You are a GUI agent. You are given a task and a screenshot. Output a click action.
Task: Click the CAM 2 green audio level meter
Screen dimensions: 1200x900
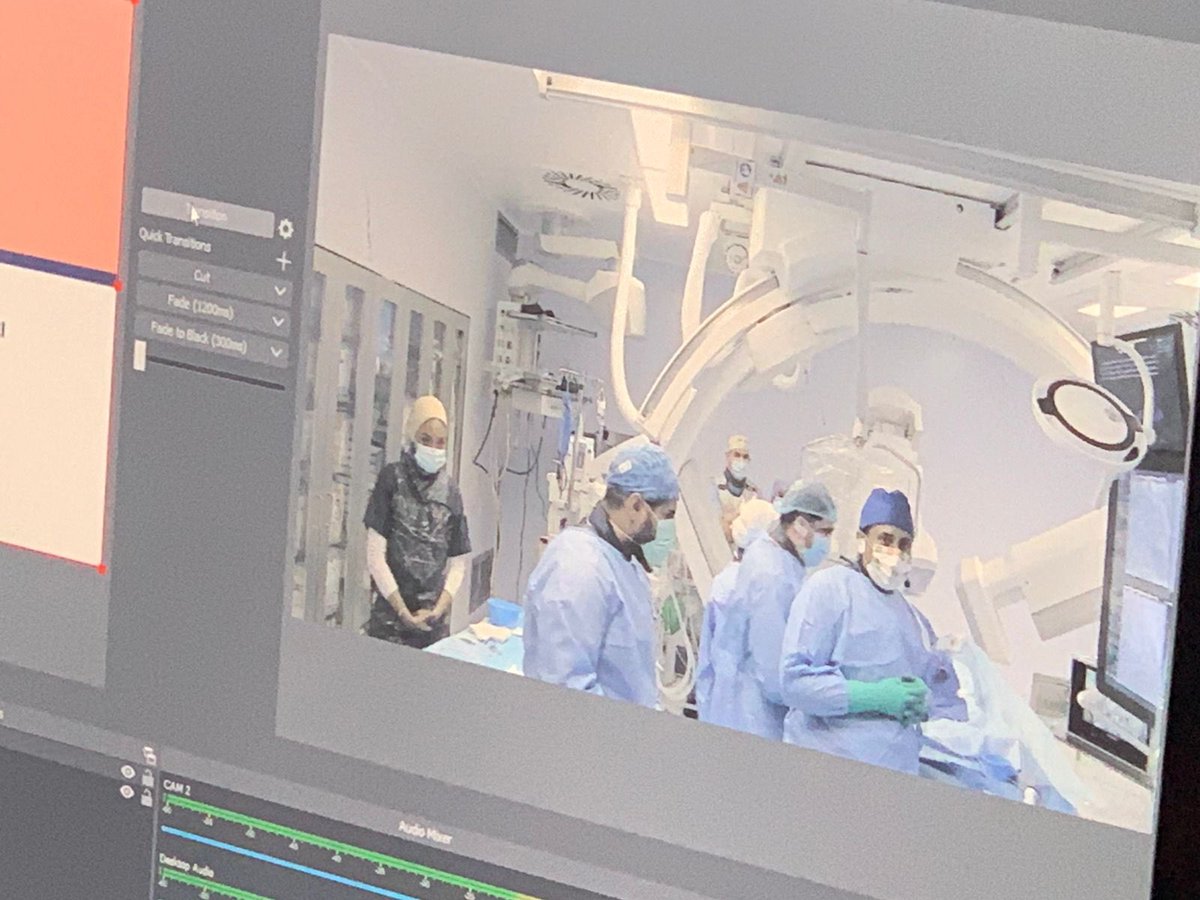point(350,845)
